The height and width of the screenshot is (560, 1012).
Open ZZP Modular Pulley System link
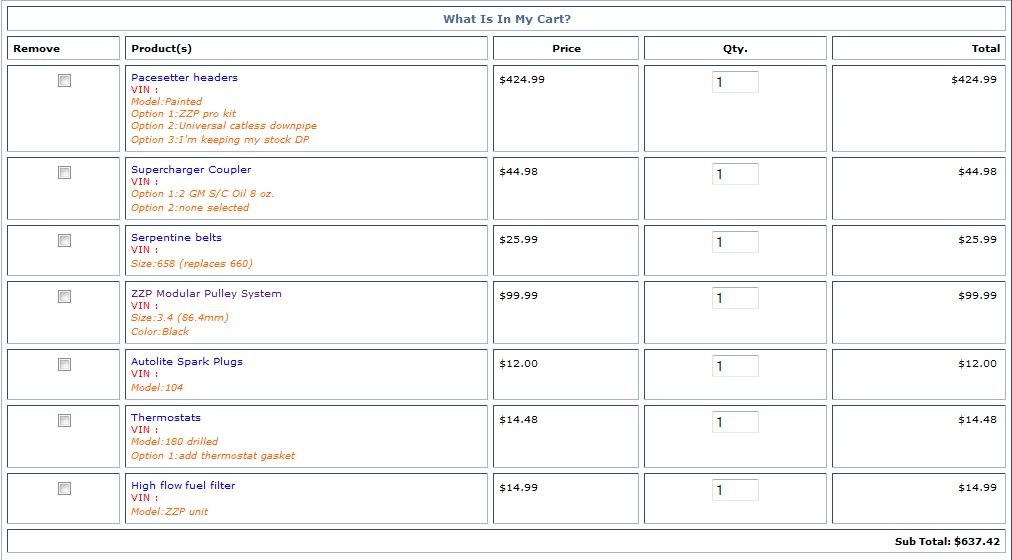(x=206, y=293)
